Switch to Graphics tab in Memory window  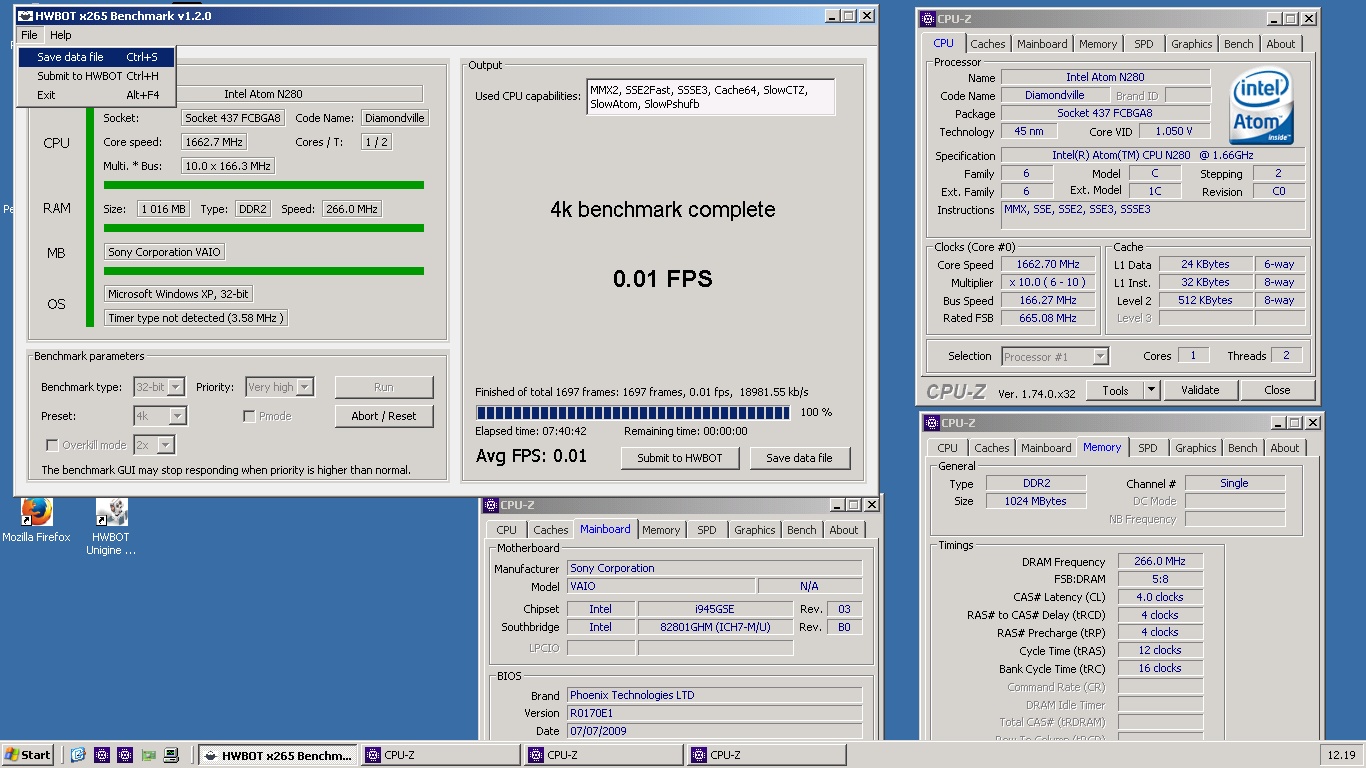click(1195, 448)
